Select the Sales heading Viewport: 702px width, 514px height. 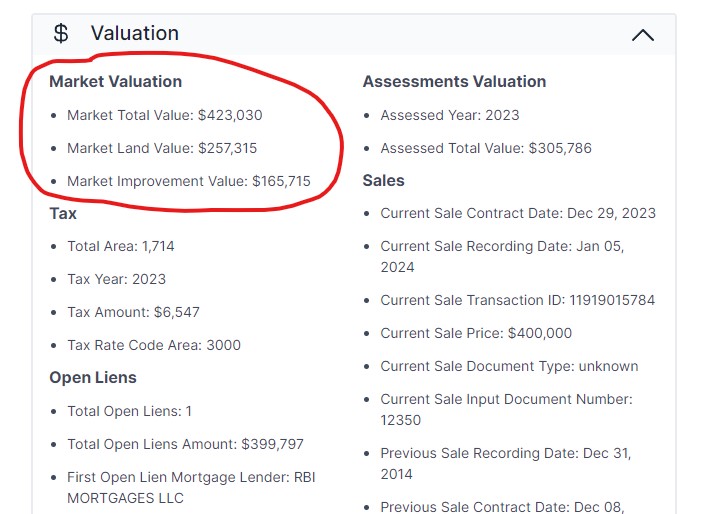[383, 180]
